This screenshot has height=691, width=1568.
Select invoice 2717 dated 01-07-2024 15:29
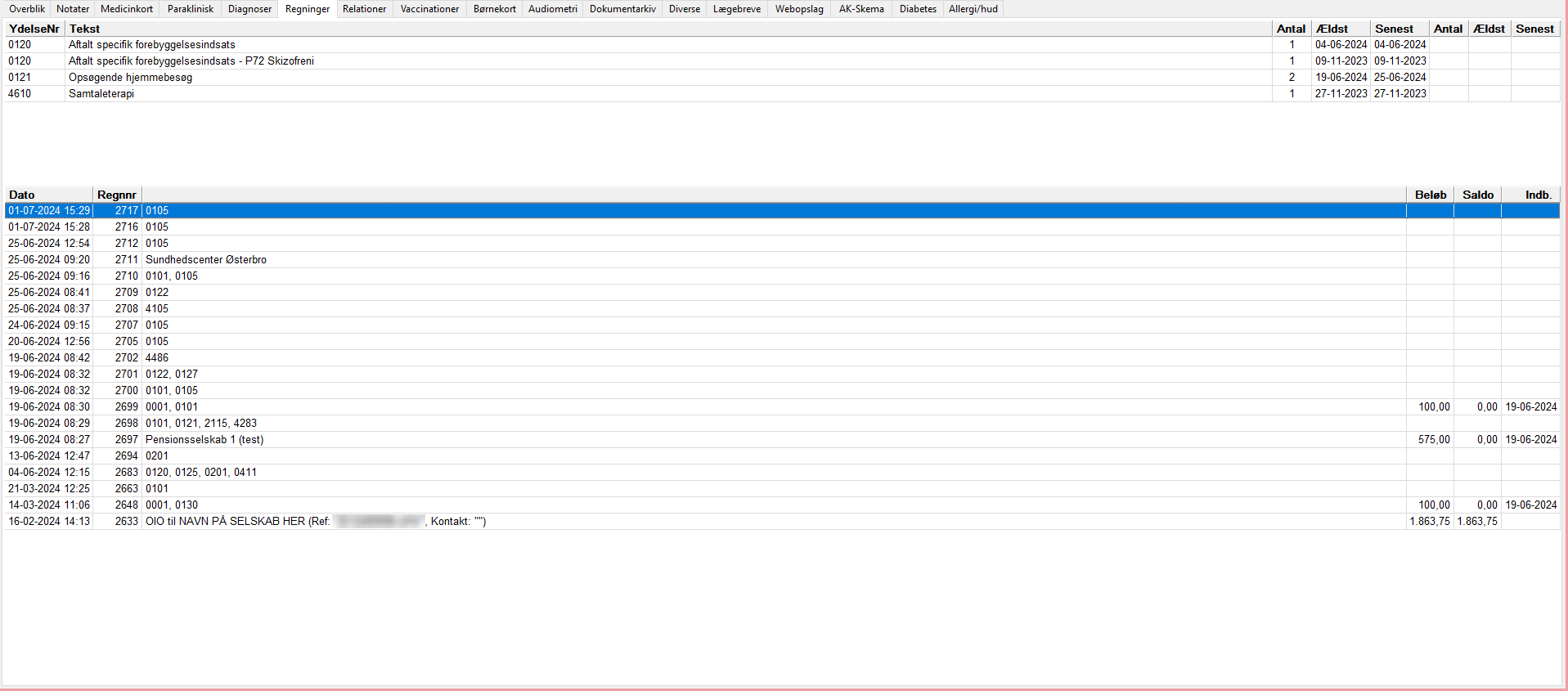point(782,211)
